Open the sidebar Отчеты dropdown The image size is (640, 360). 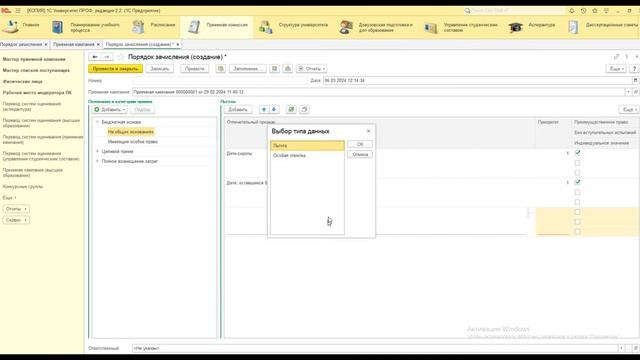[16, 209]
